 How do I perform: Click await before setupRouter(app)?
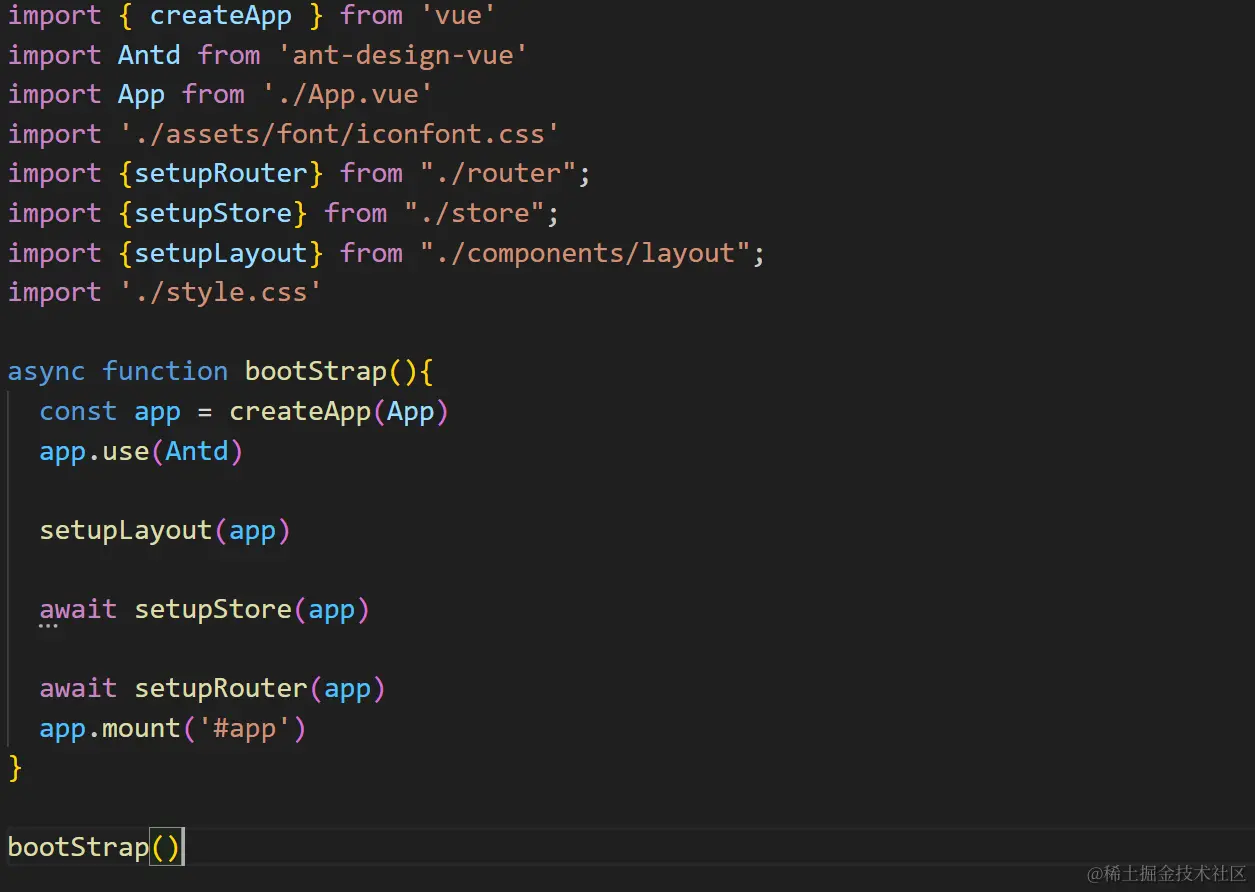78,689
